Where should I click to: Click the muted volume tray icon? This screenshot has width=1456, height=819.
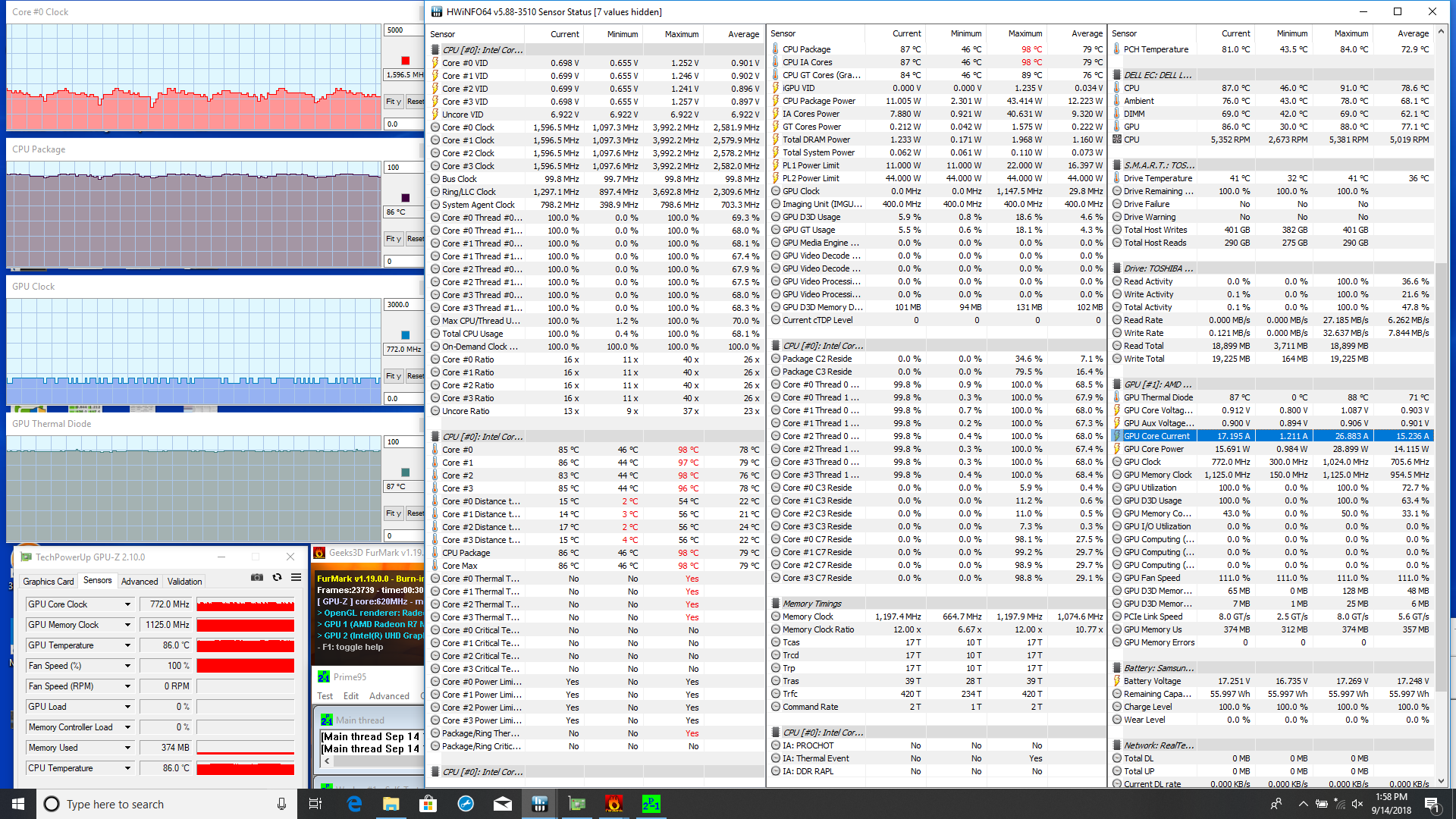tap(1358, 804)
